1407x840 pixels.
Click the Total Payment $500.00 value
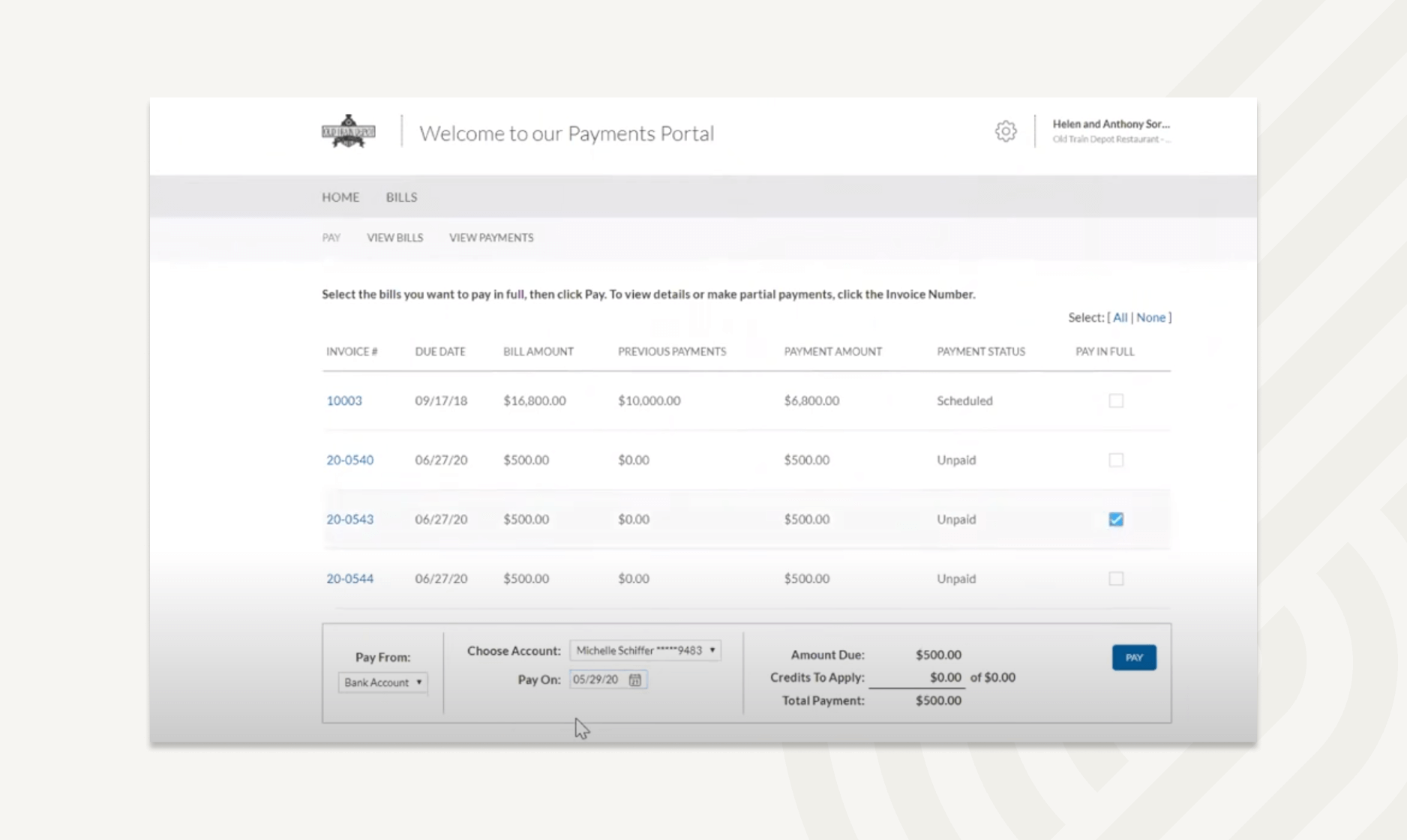point(938,700)
